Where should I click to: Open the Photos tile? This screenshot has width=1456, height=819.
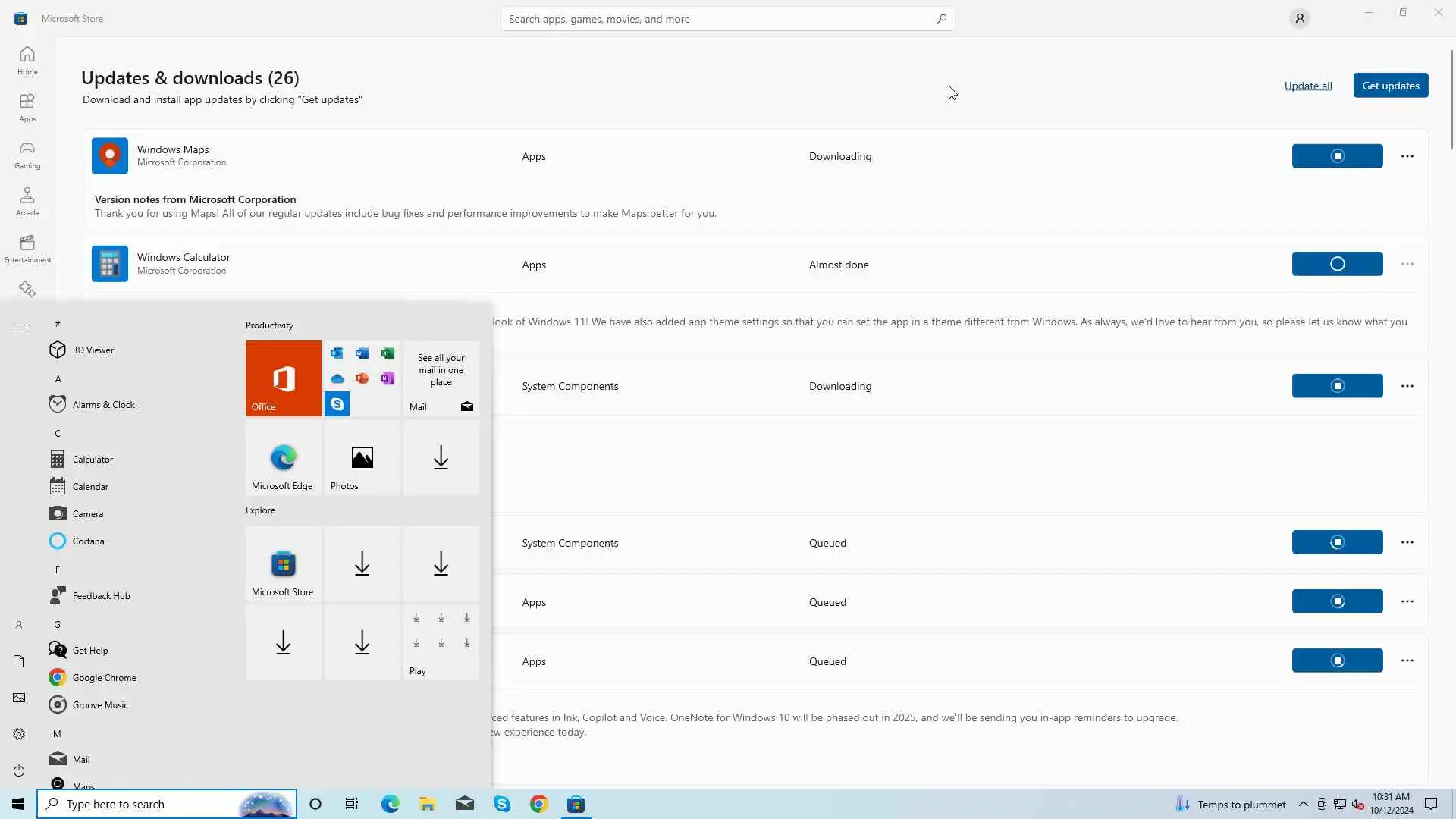tap(362, 458)
